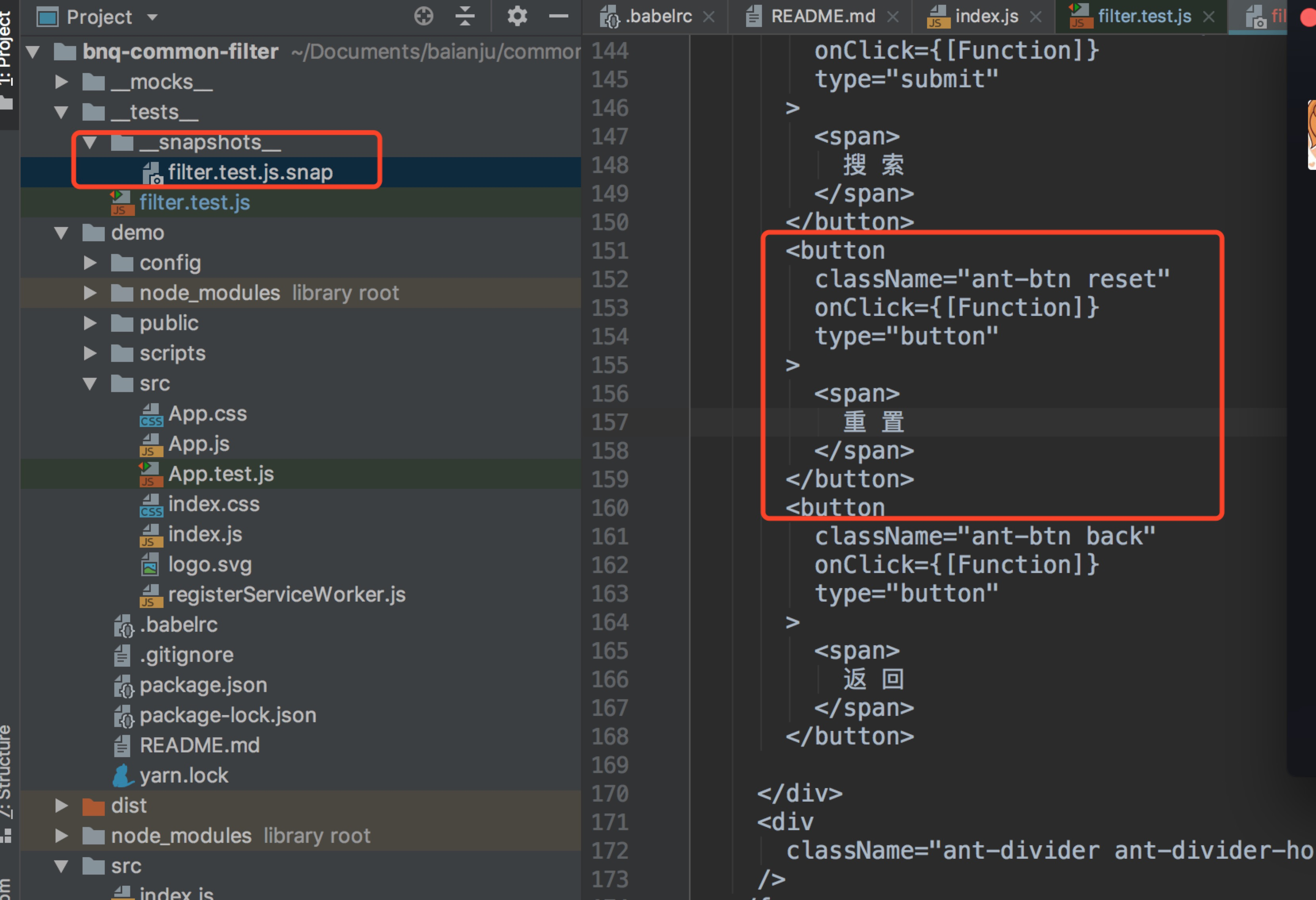The height and width of the screenshot is (900, 1316).
Task: Select yarn.lock file icon
Action: point(123,775)
